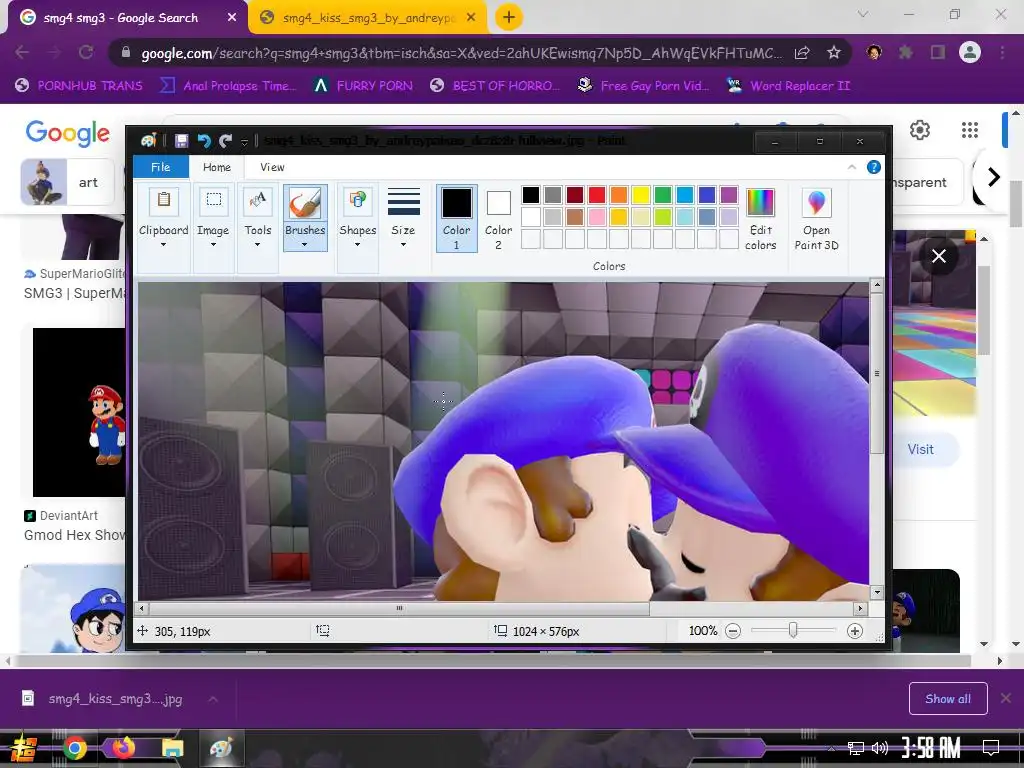Expand the Clipboard group dropdown
The width and height of the screenshot is (1024, 768).
coord(163,244)
